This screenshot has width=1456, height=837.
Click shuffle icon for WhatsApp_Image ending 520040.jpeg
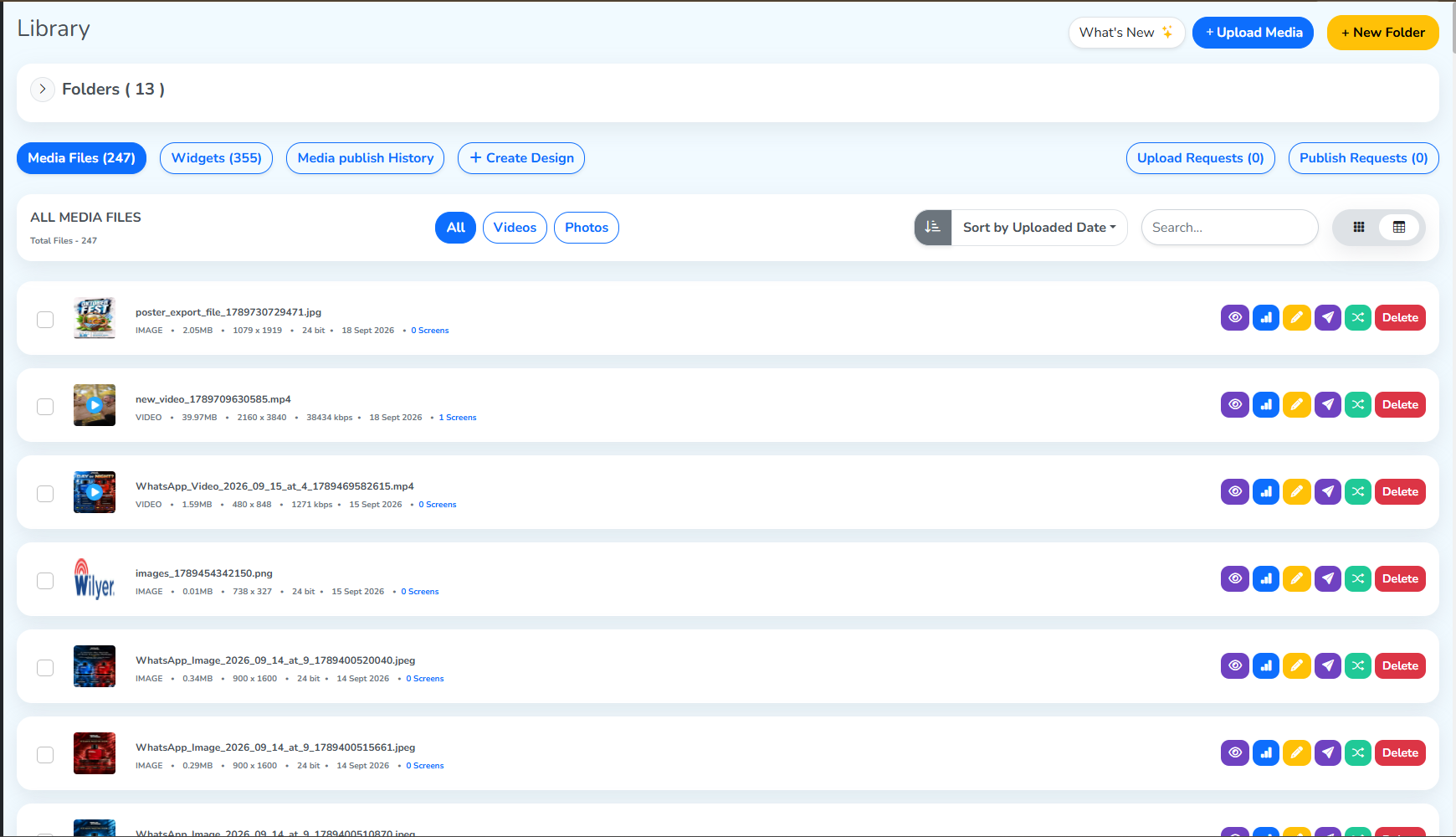point(1357,665)
